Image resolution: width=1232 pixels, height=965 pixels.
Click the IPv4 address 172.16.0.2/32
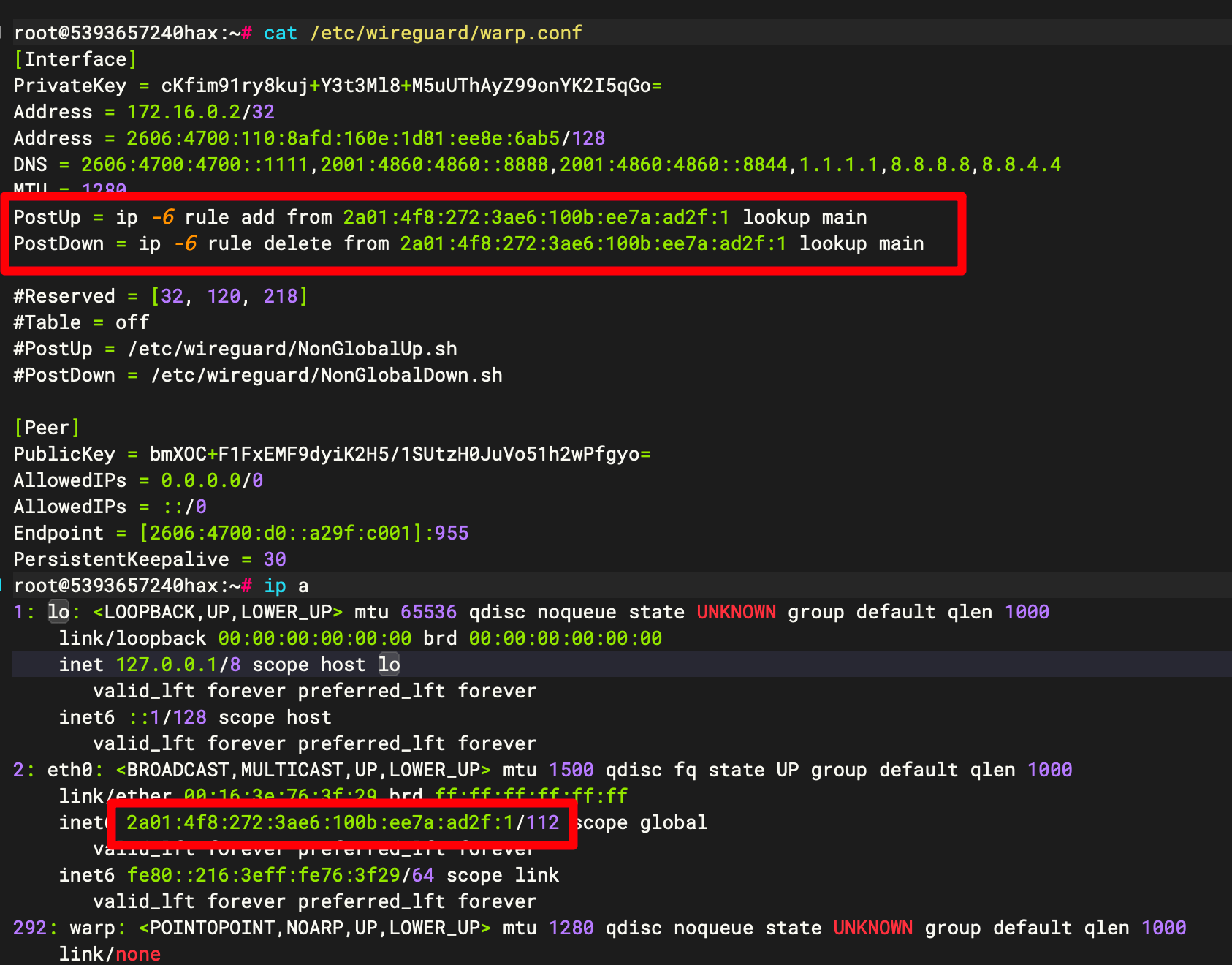coord(201,112)
